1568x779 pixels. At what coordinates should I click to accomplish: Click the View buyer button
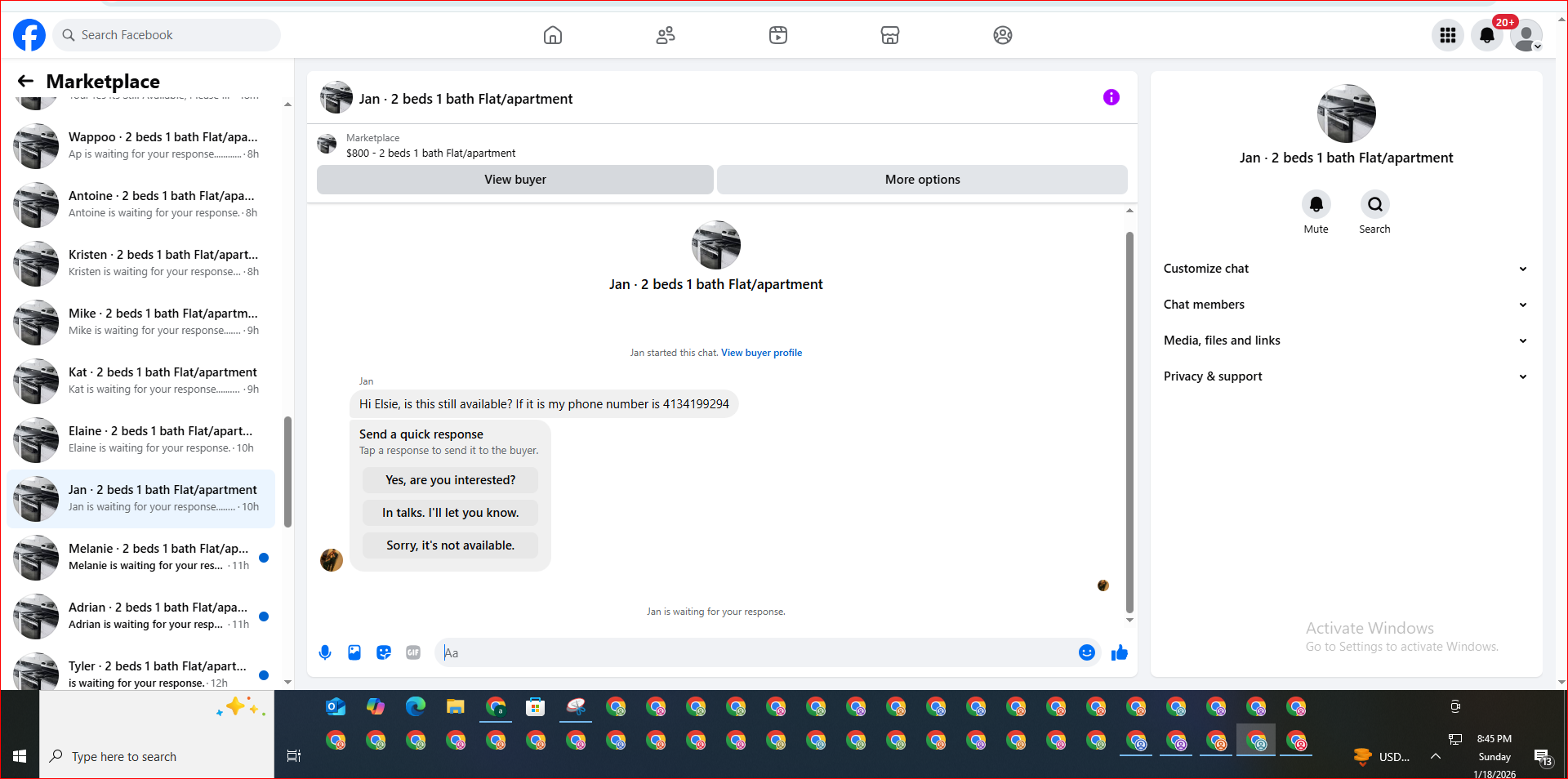coord(515,180)
